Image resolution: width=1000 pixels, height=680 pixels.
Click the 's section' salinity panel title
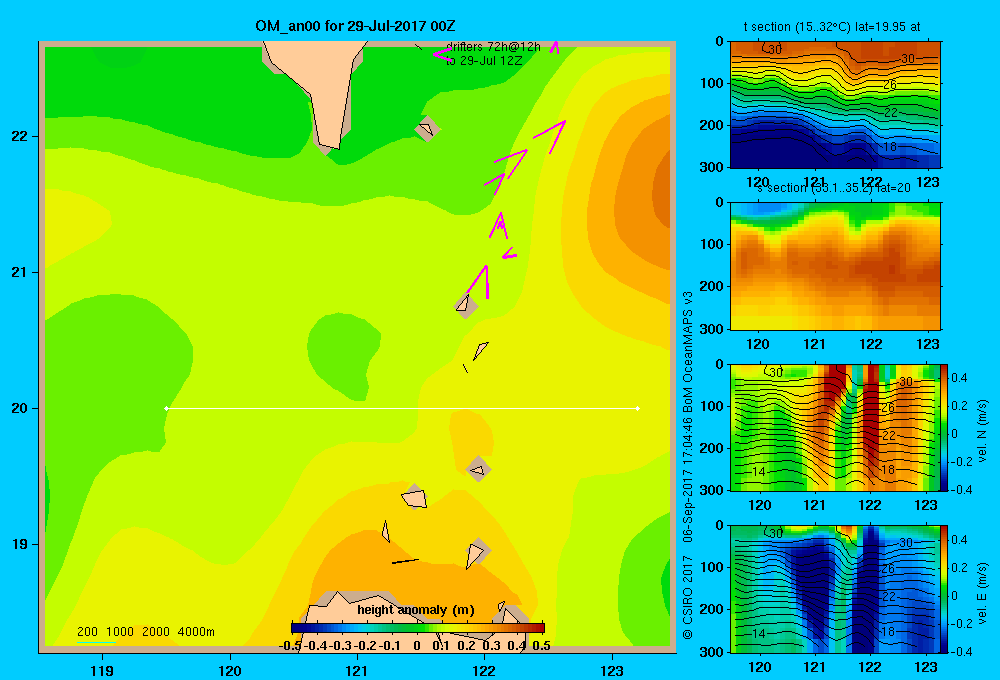(x=834, y=188)
